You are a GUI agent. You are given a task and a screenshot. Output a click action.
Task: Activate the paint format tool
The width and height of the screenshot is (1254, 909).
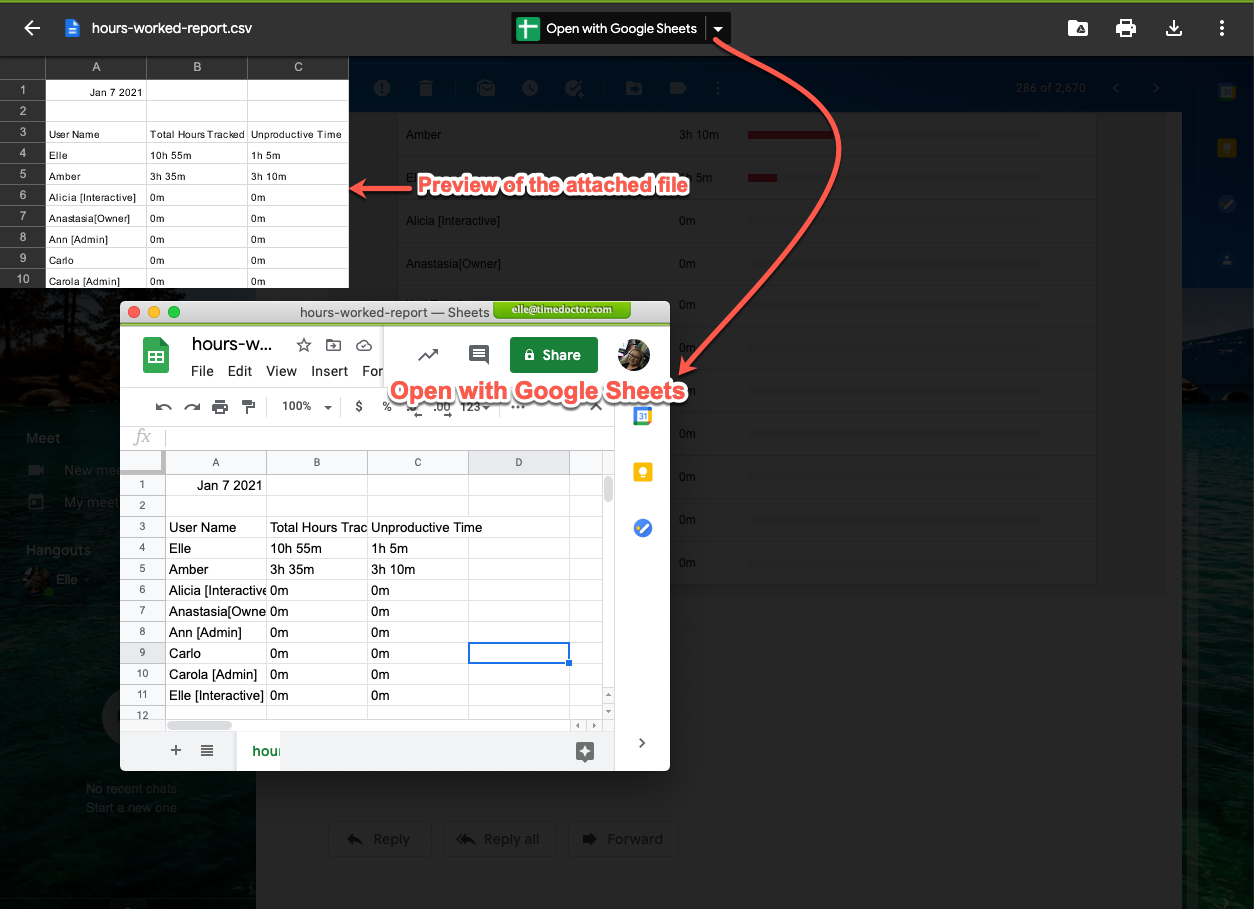(249, 407)
